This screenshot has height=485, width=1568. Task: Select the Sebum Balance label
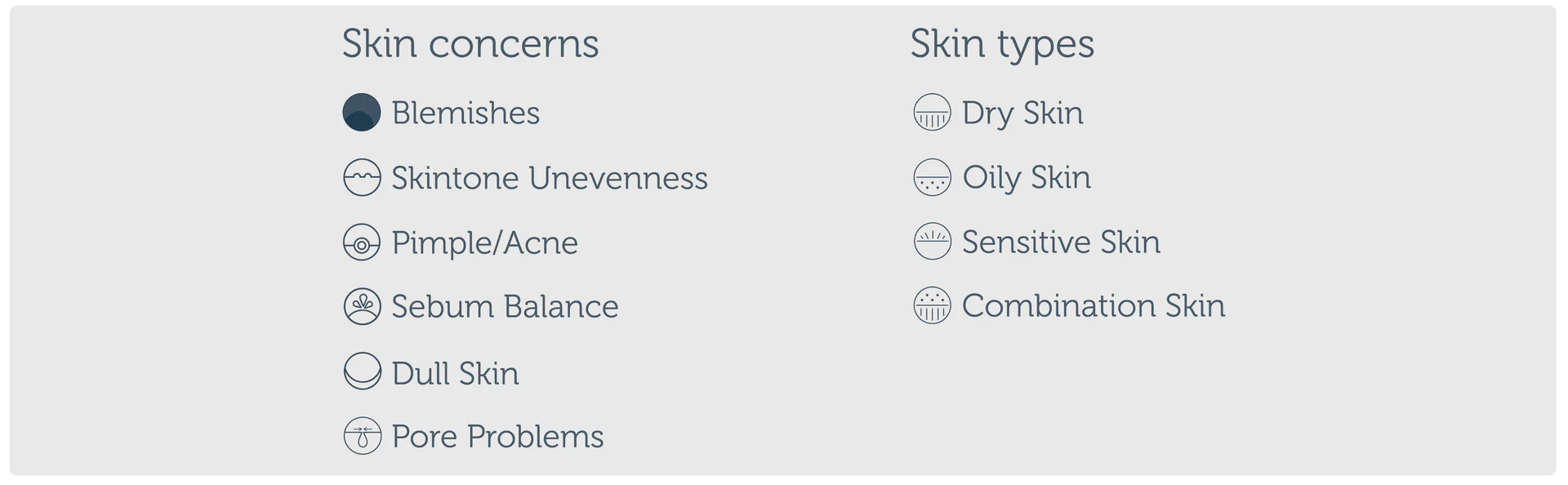pos(505,307)
